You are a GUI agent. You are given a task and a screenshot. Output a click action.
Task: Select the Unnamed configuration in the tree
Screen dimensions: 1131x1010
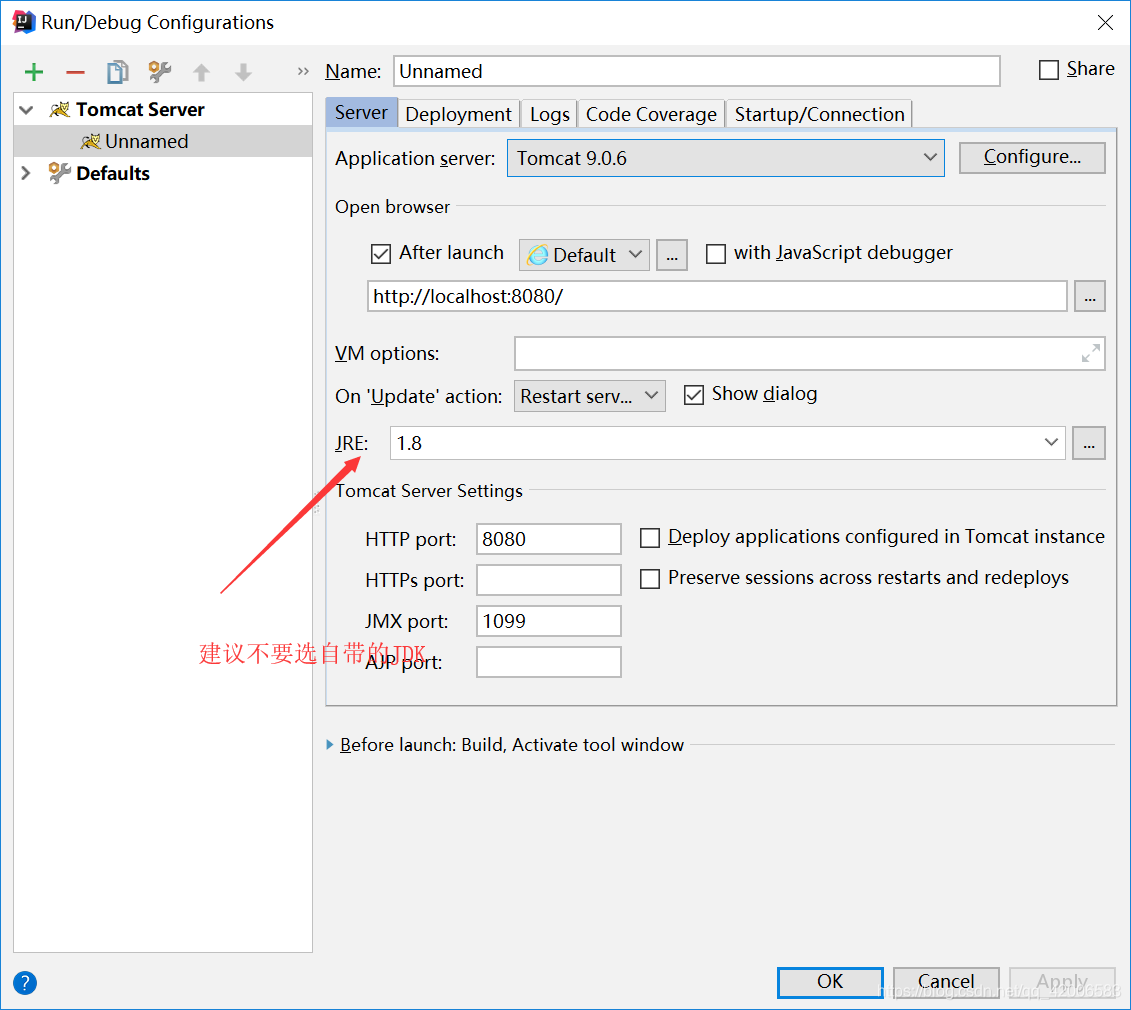[x=163, y=141]
